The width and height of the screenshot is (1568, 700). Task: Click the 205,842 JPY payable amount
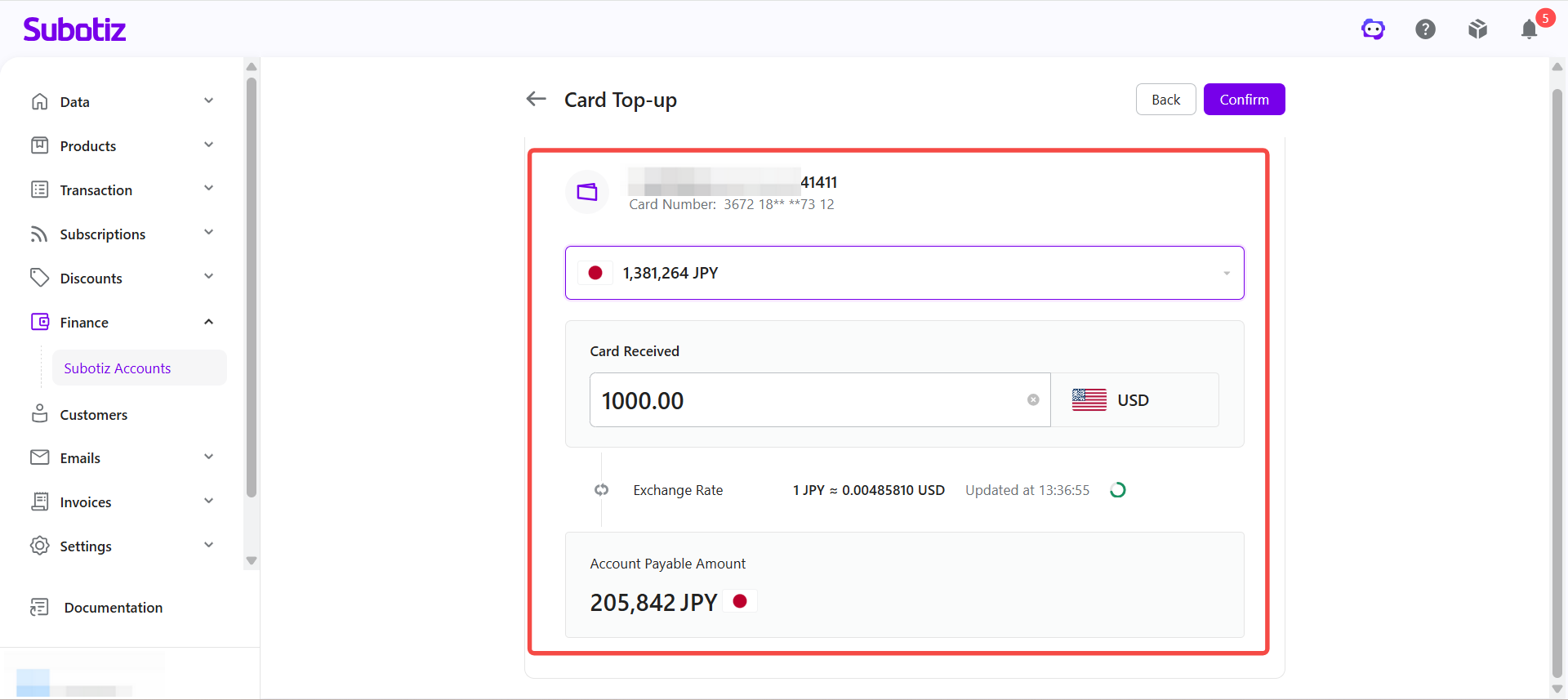653,603
